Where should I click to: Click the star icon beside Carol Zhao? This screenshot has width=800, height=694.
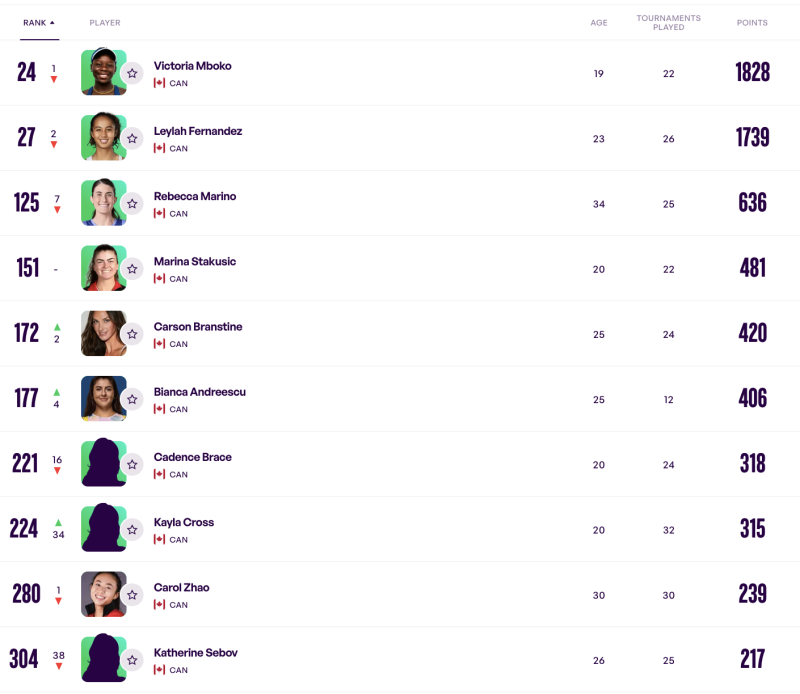click(132, 595)
